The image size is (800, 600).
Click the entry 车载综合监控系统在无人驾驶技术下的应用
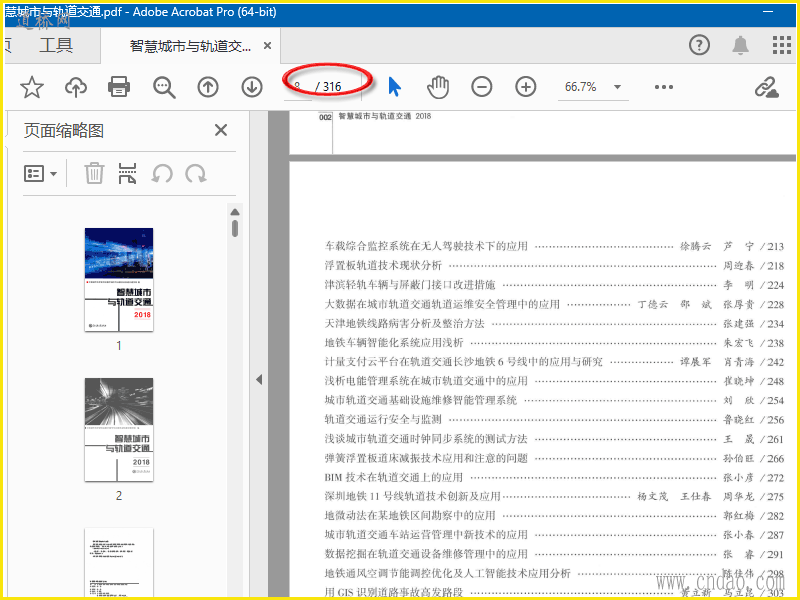point(426,246)
